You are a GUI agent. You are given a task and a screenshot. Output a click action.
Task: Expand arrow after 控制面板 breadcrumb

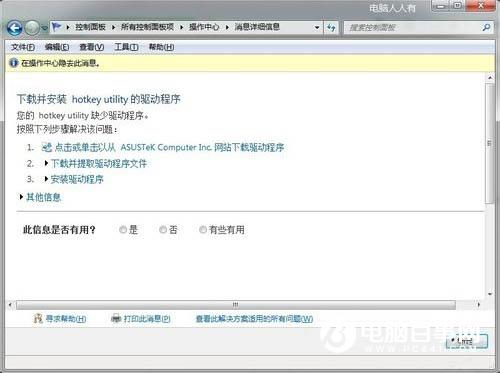point(113,27)
